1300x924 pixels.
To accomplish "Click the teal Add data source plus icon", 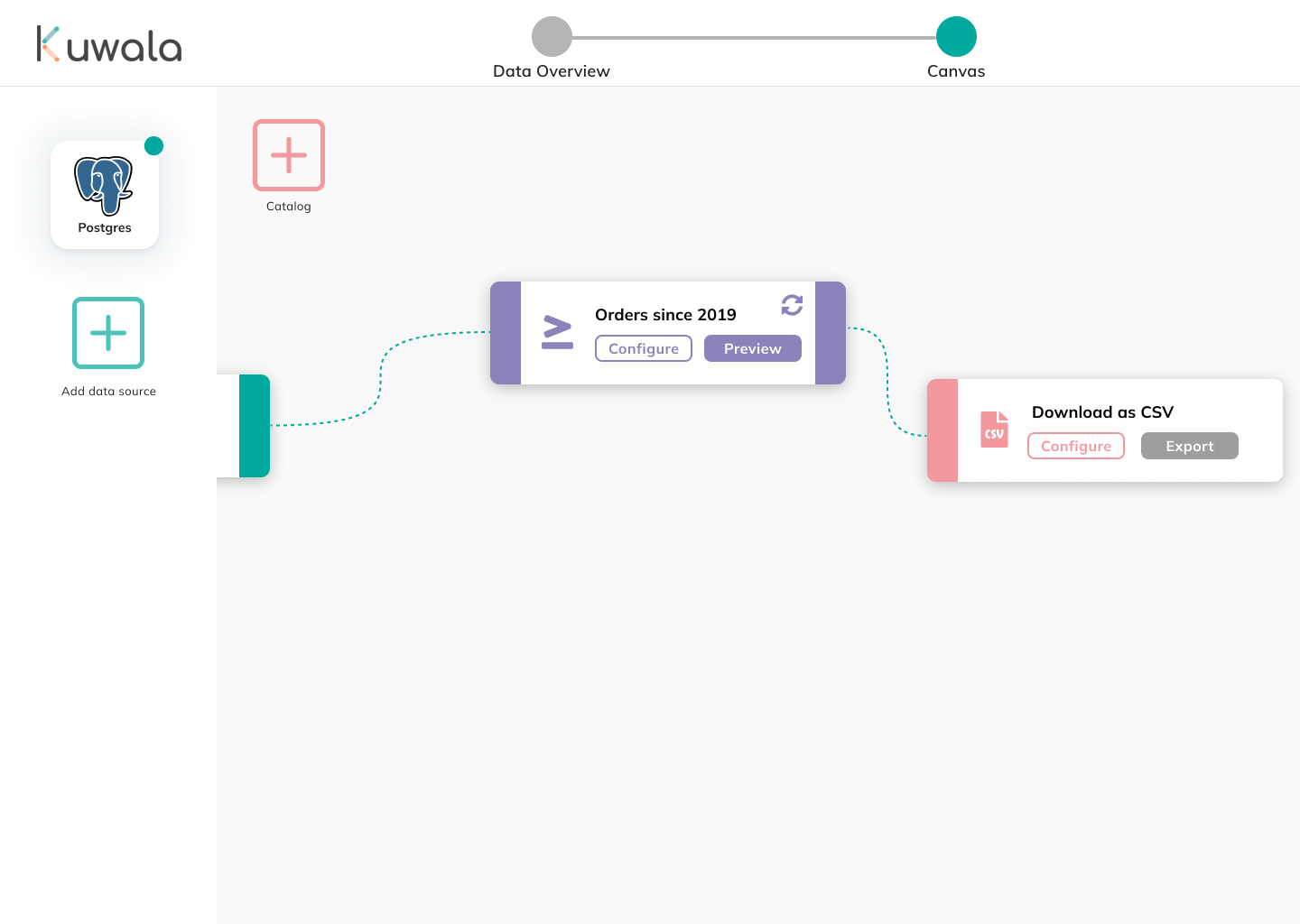I will (108, 333).
